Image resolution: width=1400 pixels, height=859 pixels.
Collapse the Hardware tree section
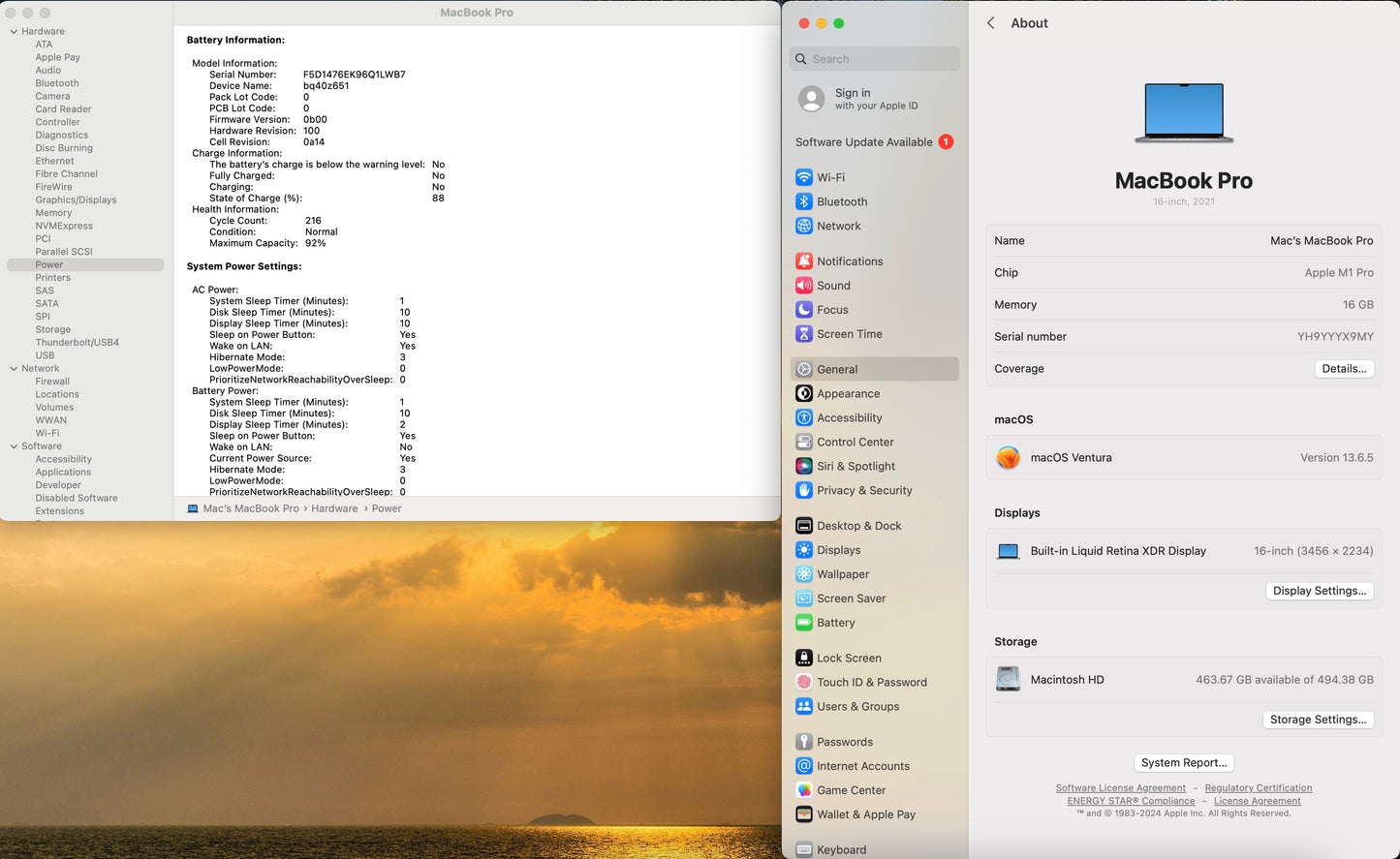[14, 32]
